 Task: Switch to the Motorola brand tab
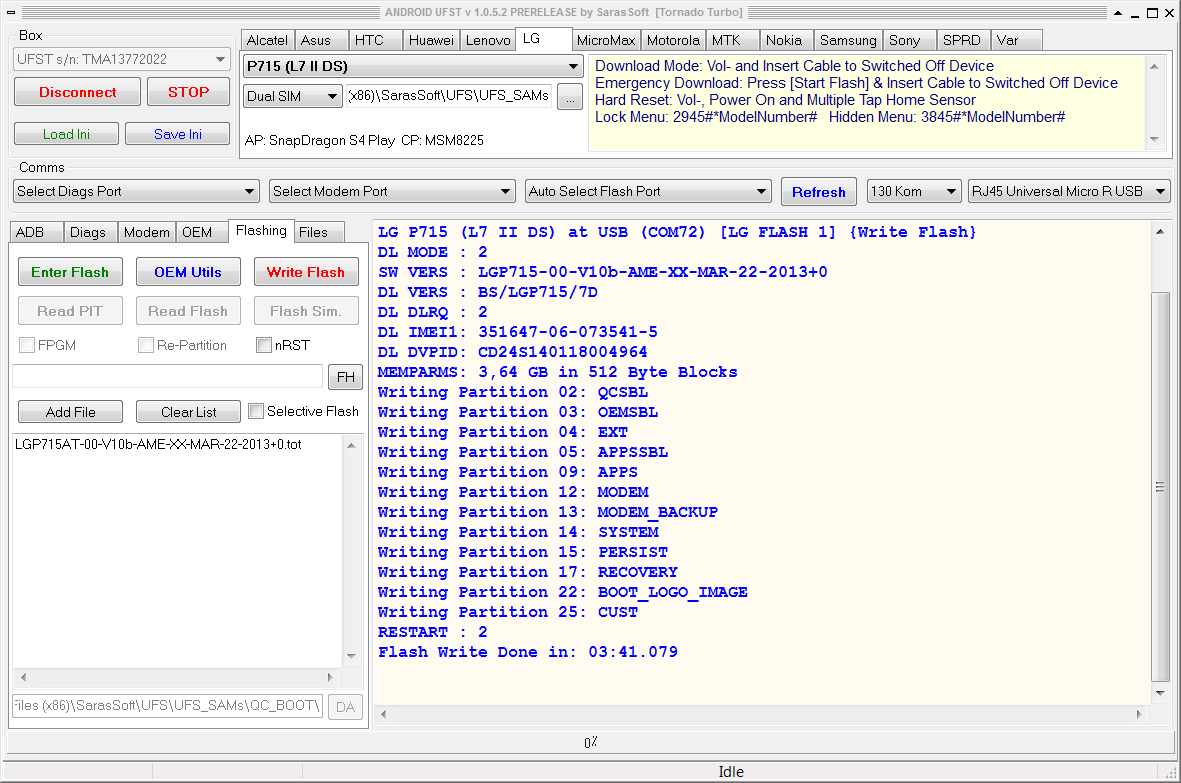click(x=673, y=40)
